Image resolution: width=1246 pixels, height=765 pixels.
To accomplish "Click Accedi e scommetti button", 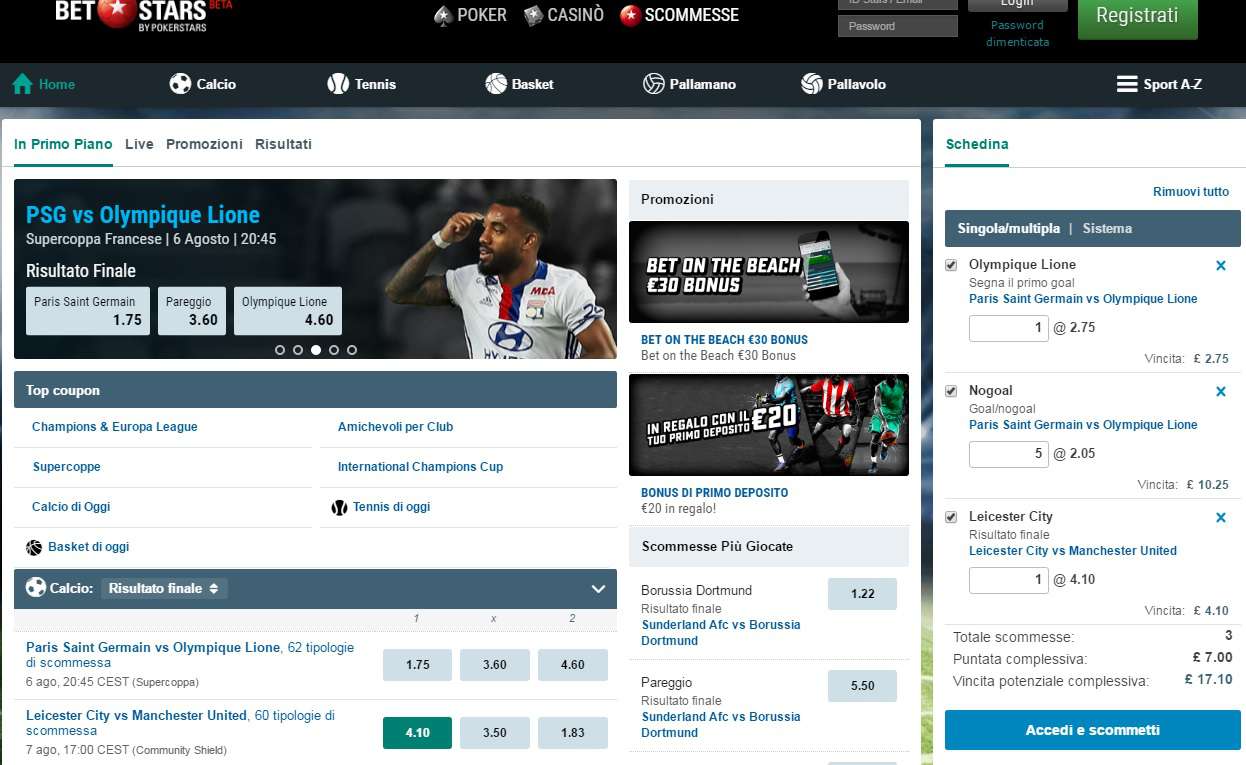I will [1093, 730].
